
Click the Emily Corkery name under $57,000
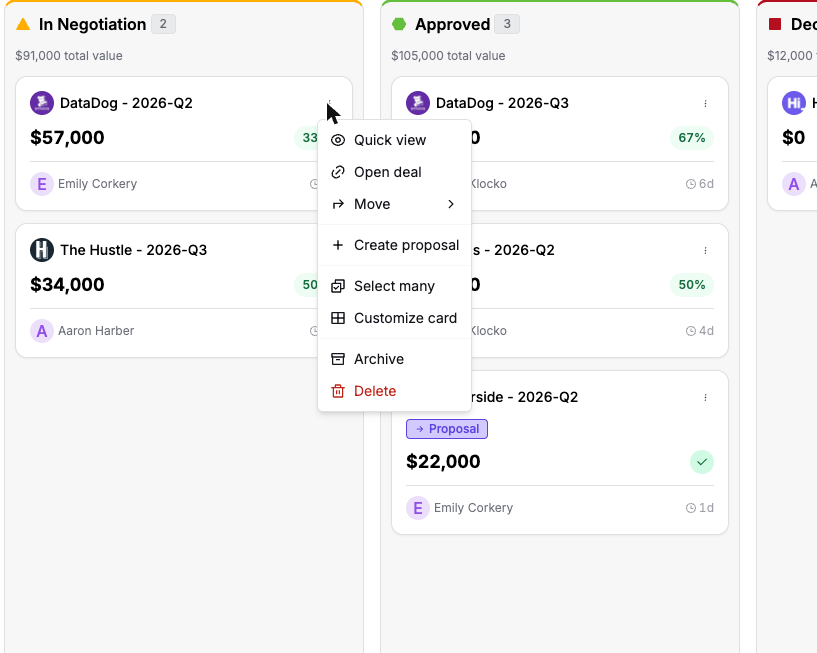pyautogui.click(x=97, y=184)
